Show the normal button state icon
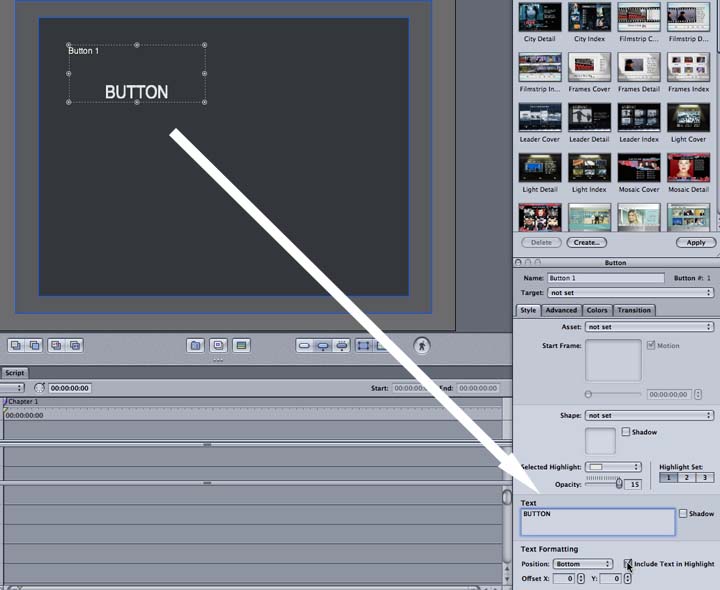 tap(304, 345)
